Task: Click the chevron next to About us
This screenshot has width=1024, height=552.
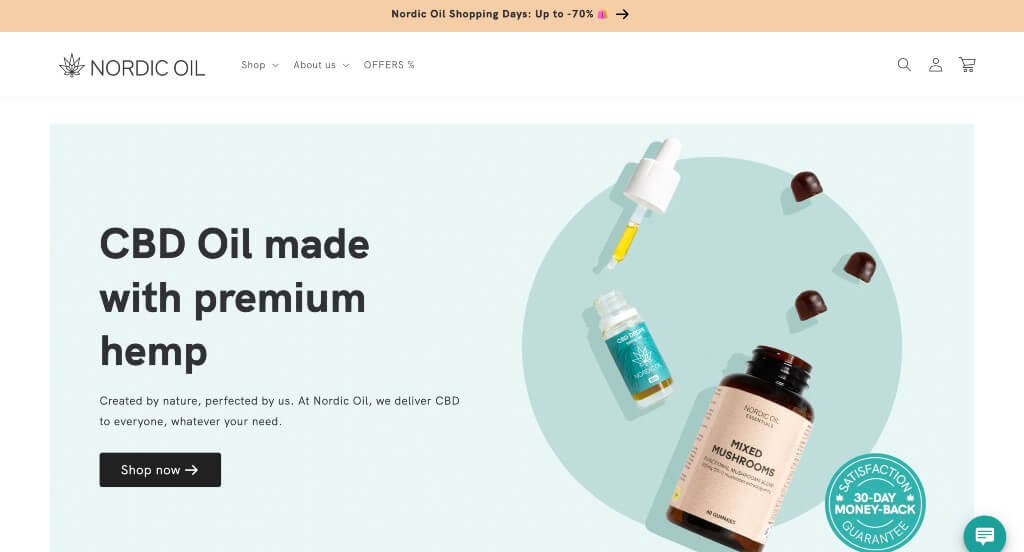Action: (346, 65)
